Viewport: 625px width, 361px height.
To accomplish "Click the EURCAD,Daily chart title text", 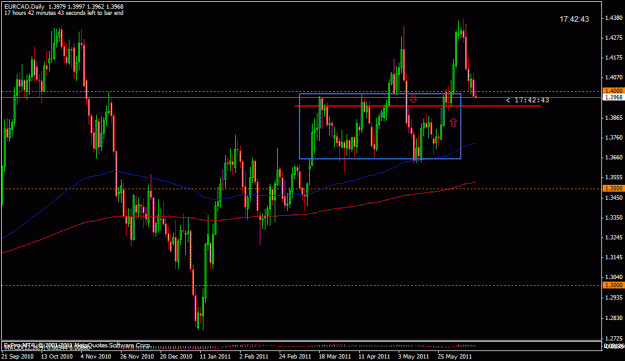I will (25, 7).
